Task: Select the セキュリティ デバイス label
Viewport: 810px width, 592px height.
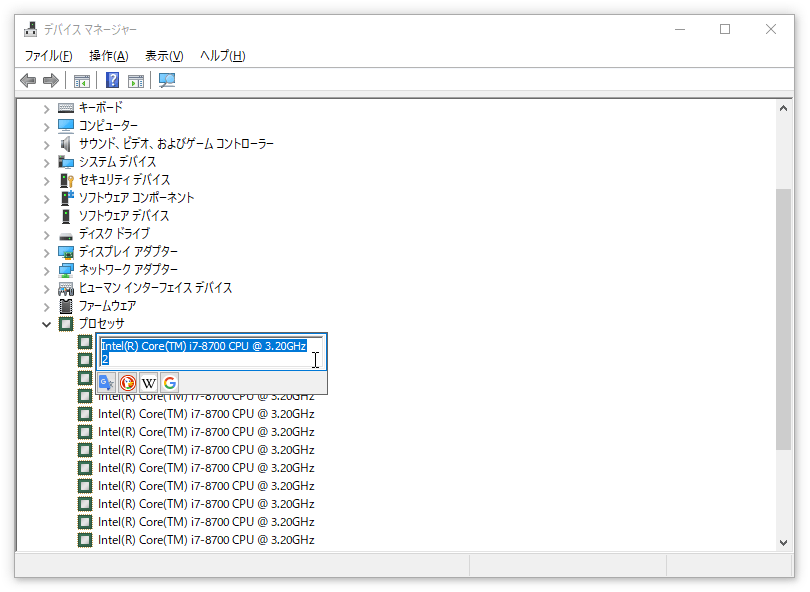Action: point(124,180)
